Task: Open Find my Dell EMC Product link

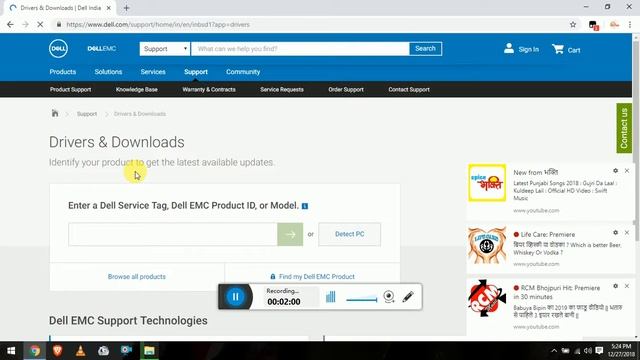Action: point(316,277)
